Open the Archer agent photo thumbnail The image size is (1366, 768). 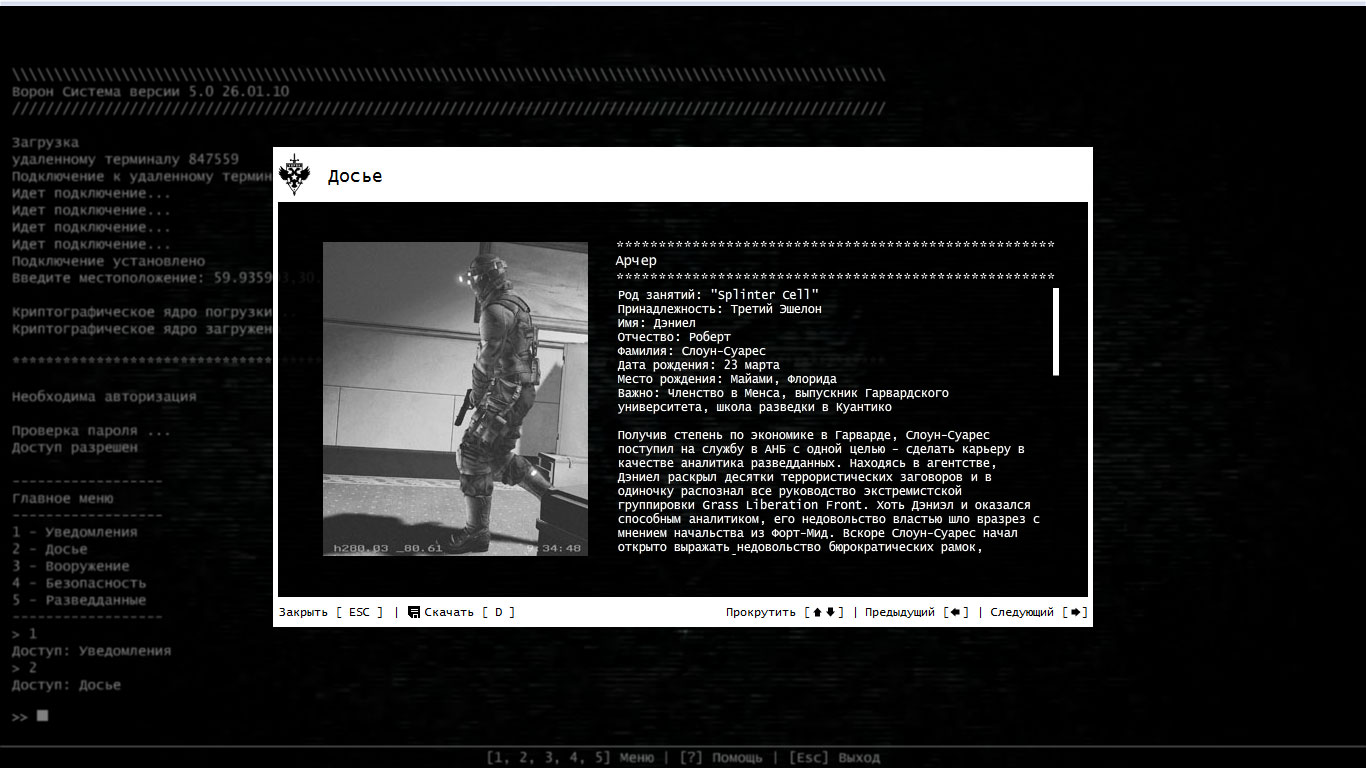click(x=455, y=399)
